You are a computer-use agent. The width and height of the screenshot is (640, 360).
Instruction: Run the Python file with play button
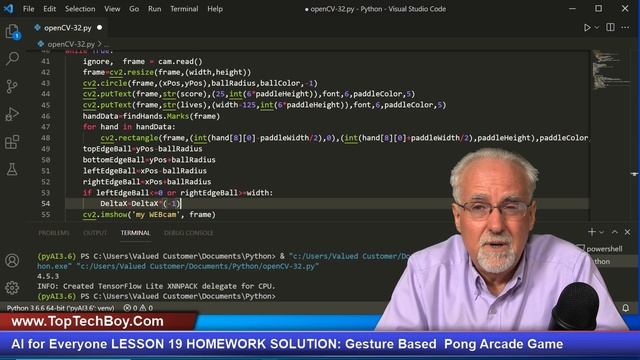coord(587,28)
